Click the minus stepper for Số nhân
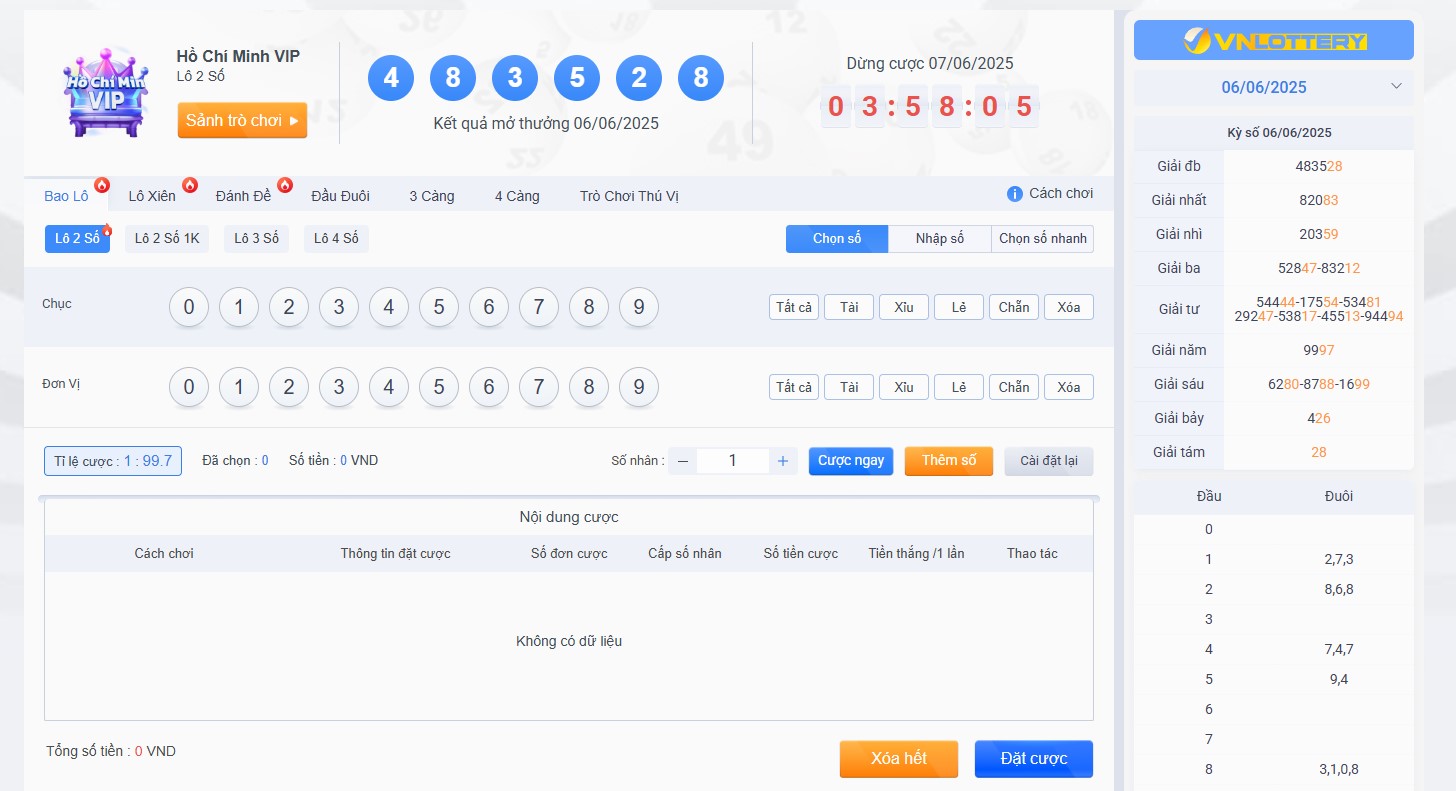Viewport: 1456px width, 791px height. [x=683, y=461]
